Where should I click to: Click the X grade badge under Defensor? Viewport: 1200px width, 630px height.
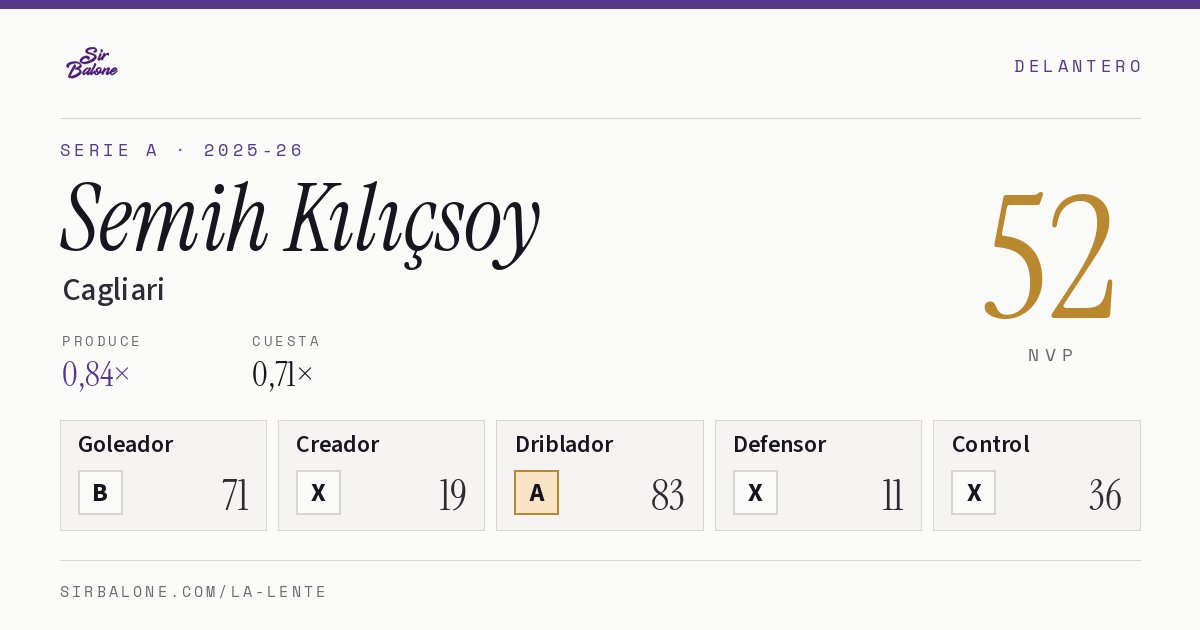coord(755,493)
